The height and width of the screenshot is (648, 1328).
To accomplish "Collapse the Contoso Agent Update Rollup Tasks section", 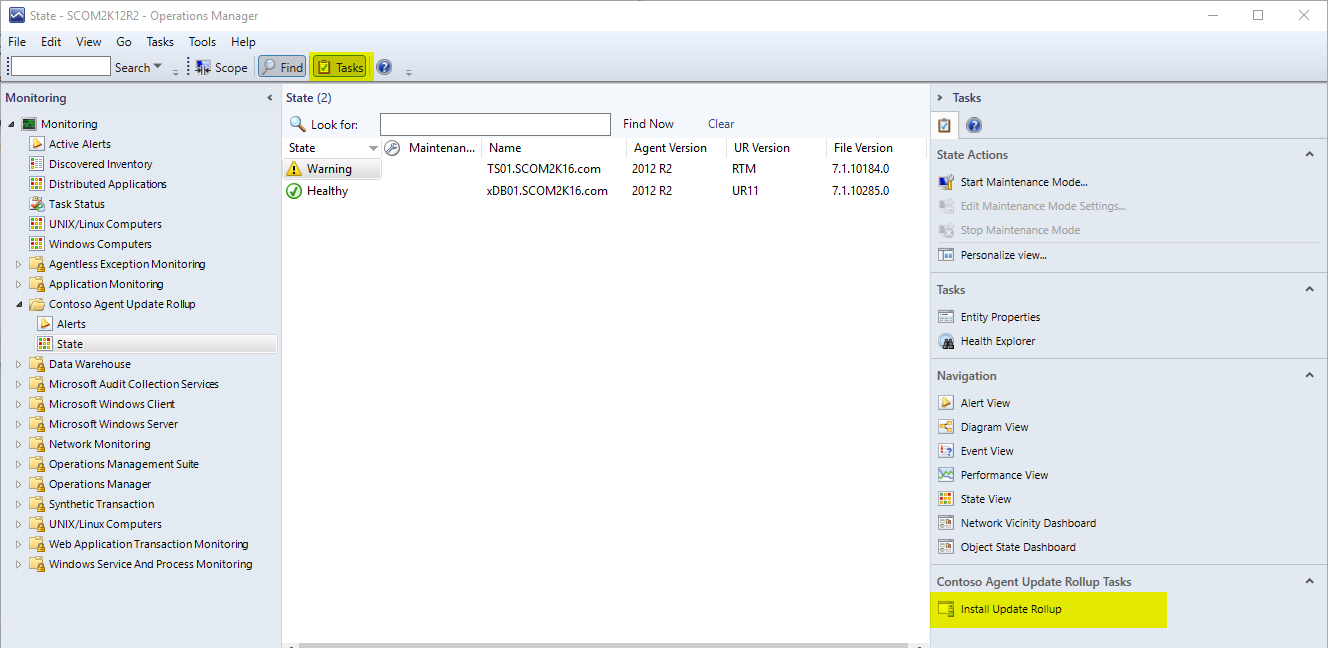I will 1309,582.
